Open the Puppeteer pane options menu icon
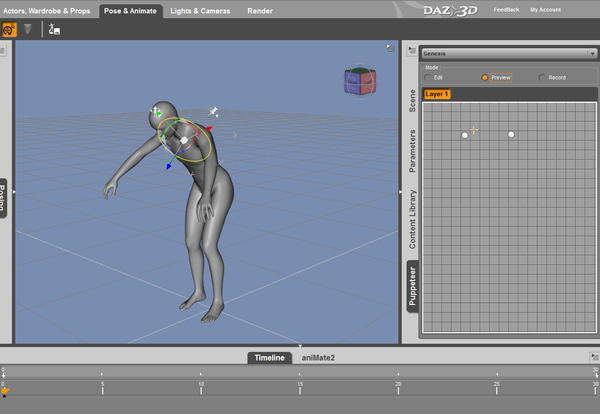The height and width of the screenshot is (414, 600). 412,50
